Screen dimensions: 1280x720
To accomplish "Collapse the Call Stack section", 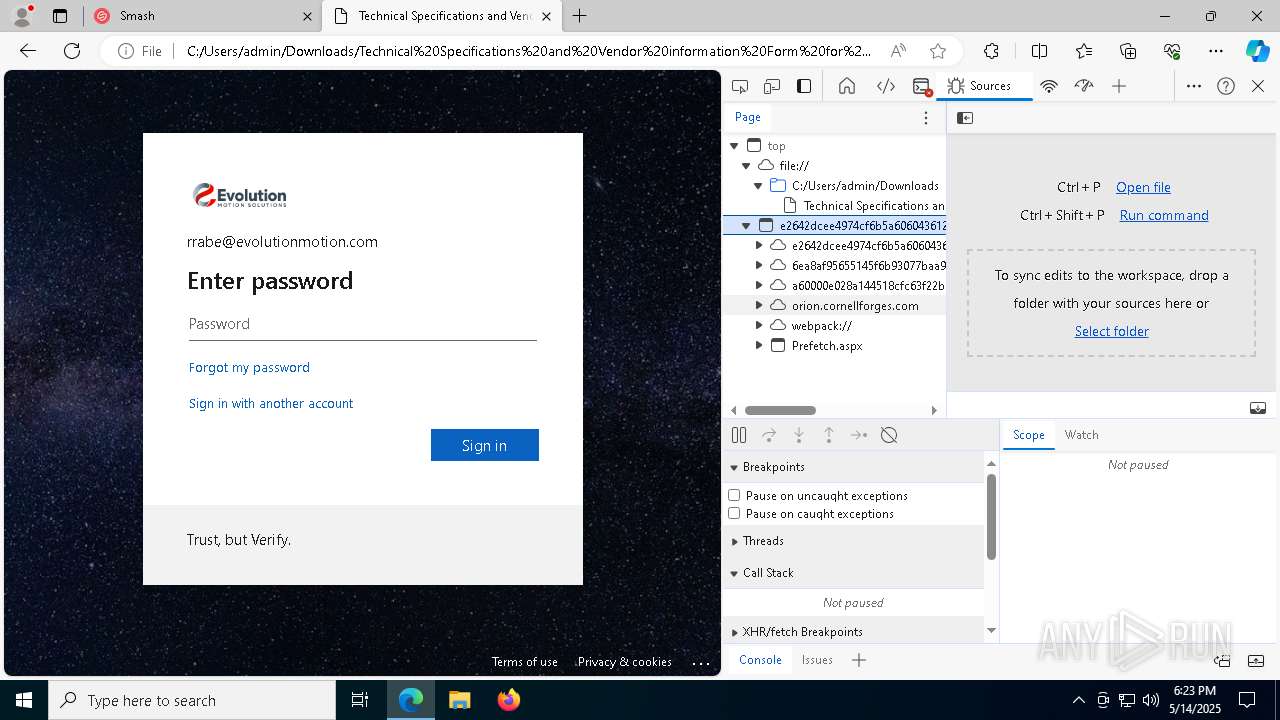I will click(x=734, y=573).
